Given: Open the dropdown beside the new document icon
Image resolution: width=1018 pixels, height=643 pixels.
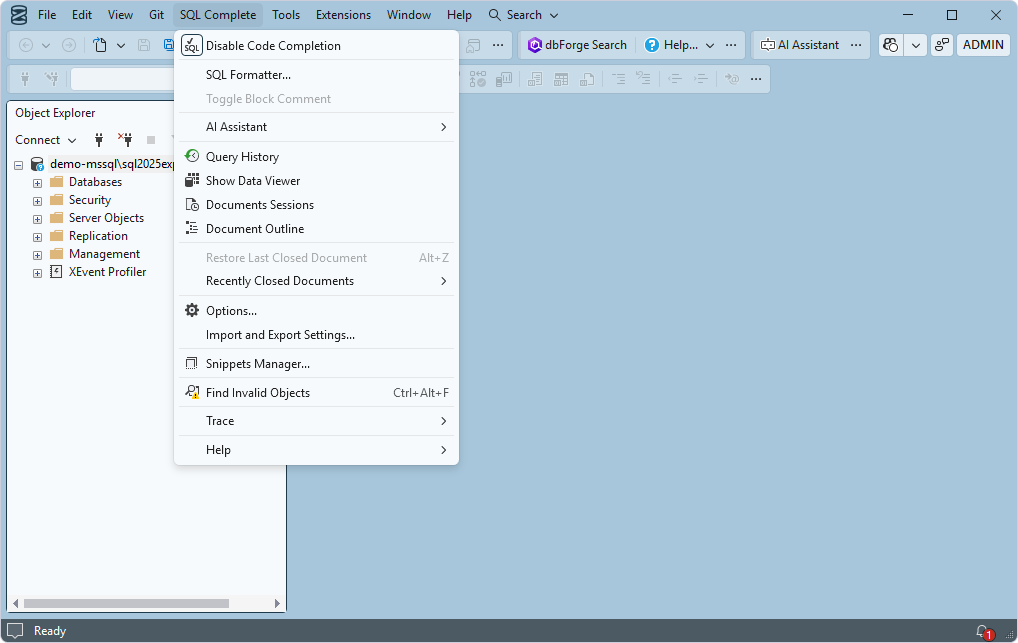Looking at the screenshot, I should pos(121,45).
